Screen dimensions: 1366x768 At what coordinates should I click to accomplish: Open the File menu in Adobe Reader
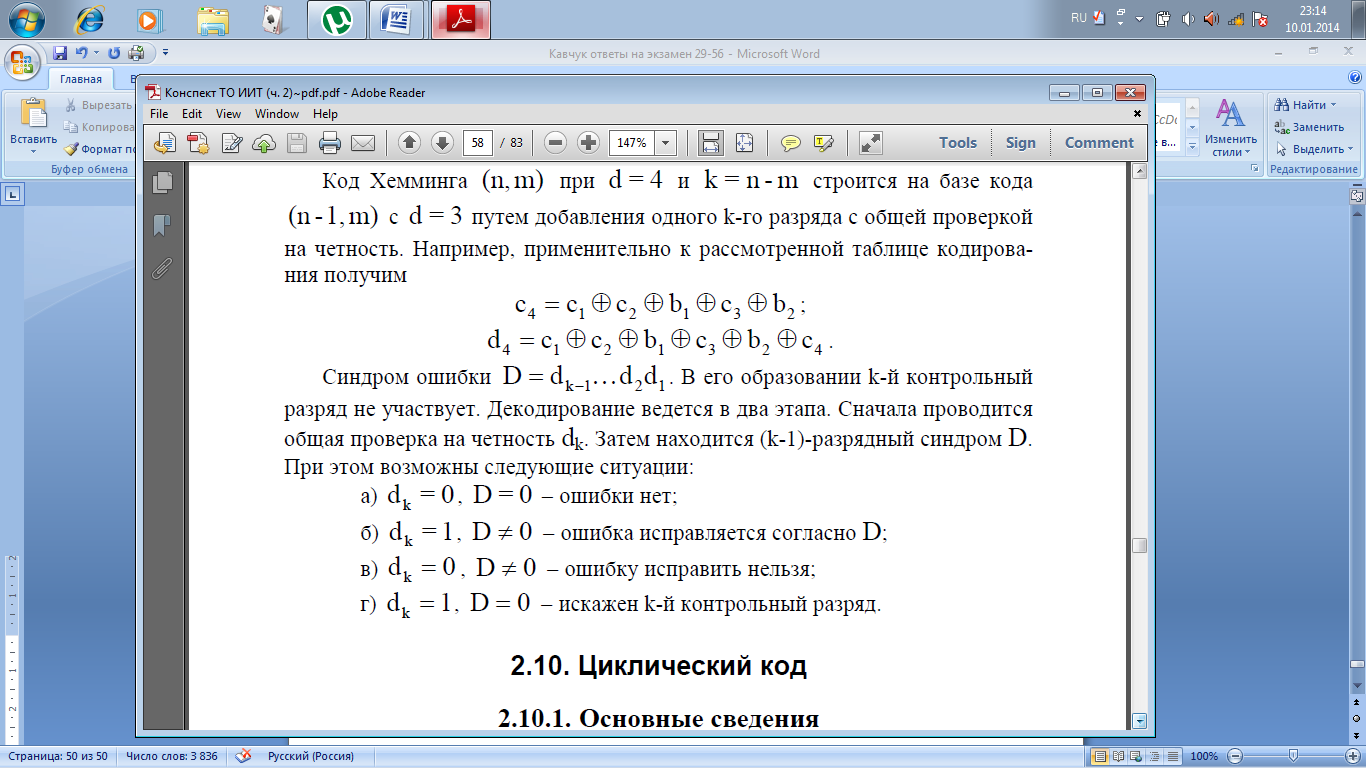pos(160,114)
